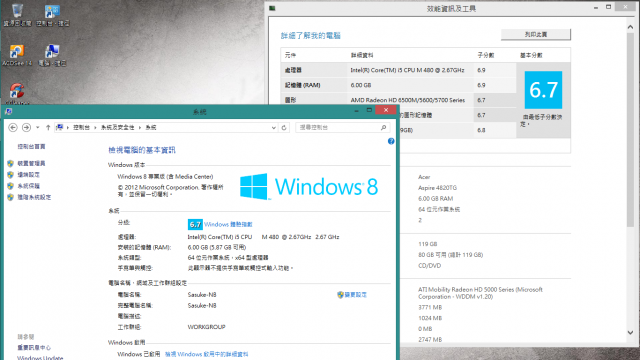Select the 圖形 graphics row label
The width and height of the screenshot is (640, 360).
click(290, 100)
